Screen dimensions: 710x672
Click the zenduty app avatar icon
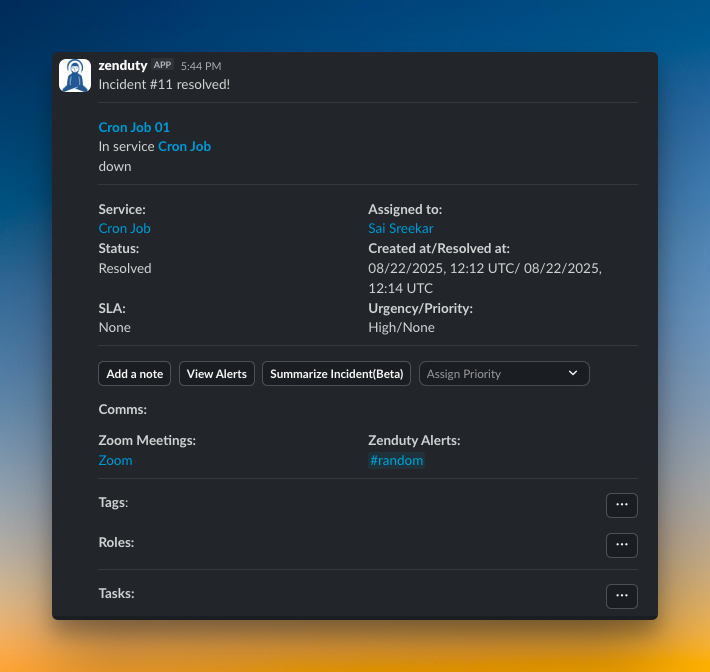tap(75, 75)
